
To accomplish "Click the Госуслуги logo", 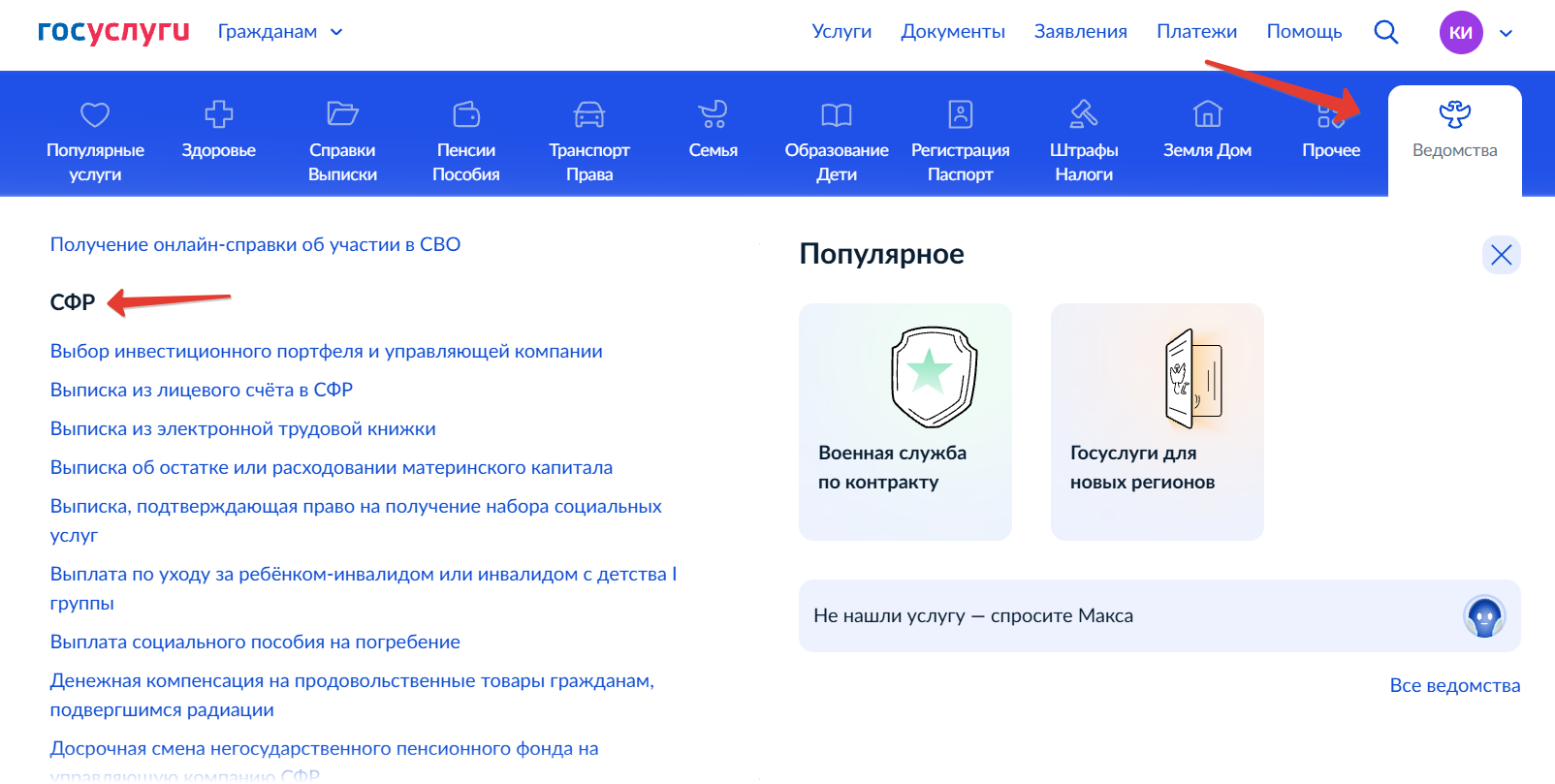I will pyautogui.click(x=113, y=31).
